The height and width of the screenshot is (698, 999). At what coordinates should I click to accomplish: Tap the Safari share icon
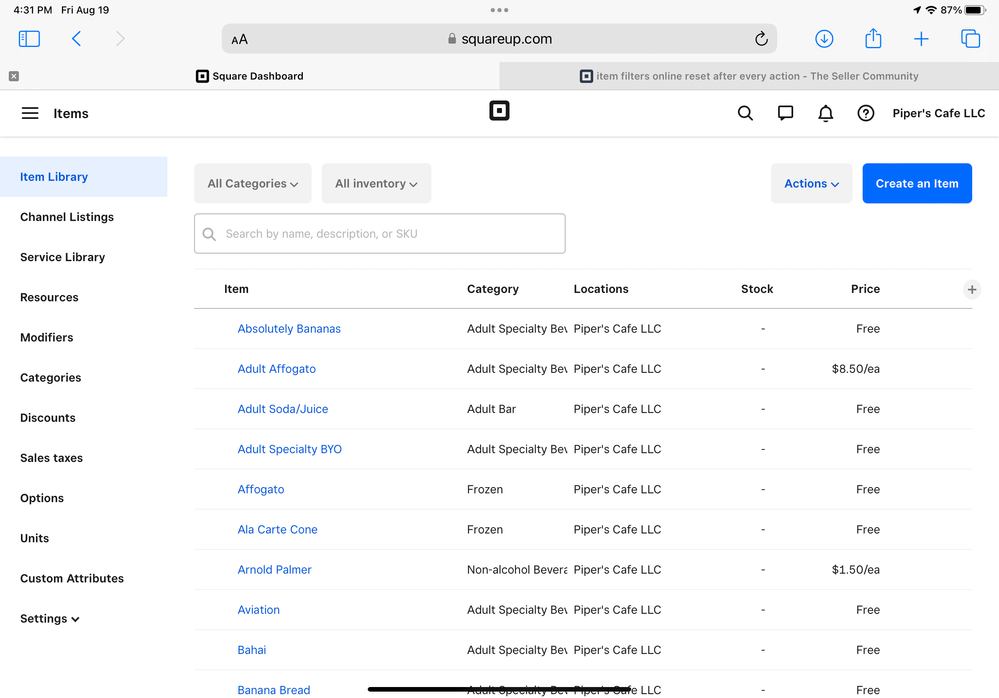(873, 39)
